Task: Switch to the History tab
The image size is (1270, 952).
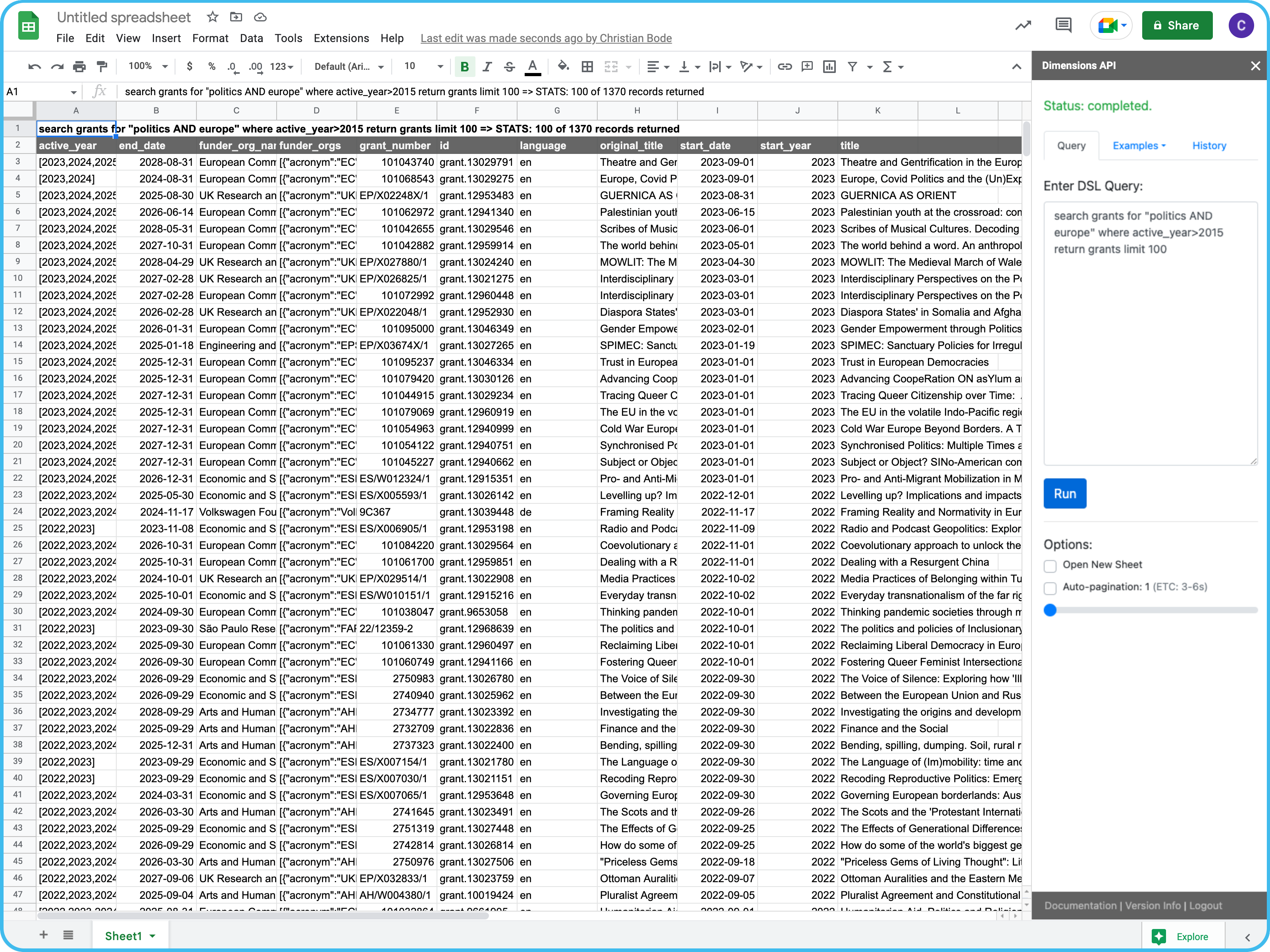Action: tap(1208, 146)
